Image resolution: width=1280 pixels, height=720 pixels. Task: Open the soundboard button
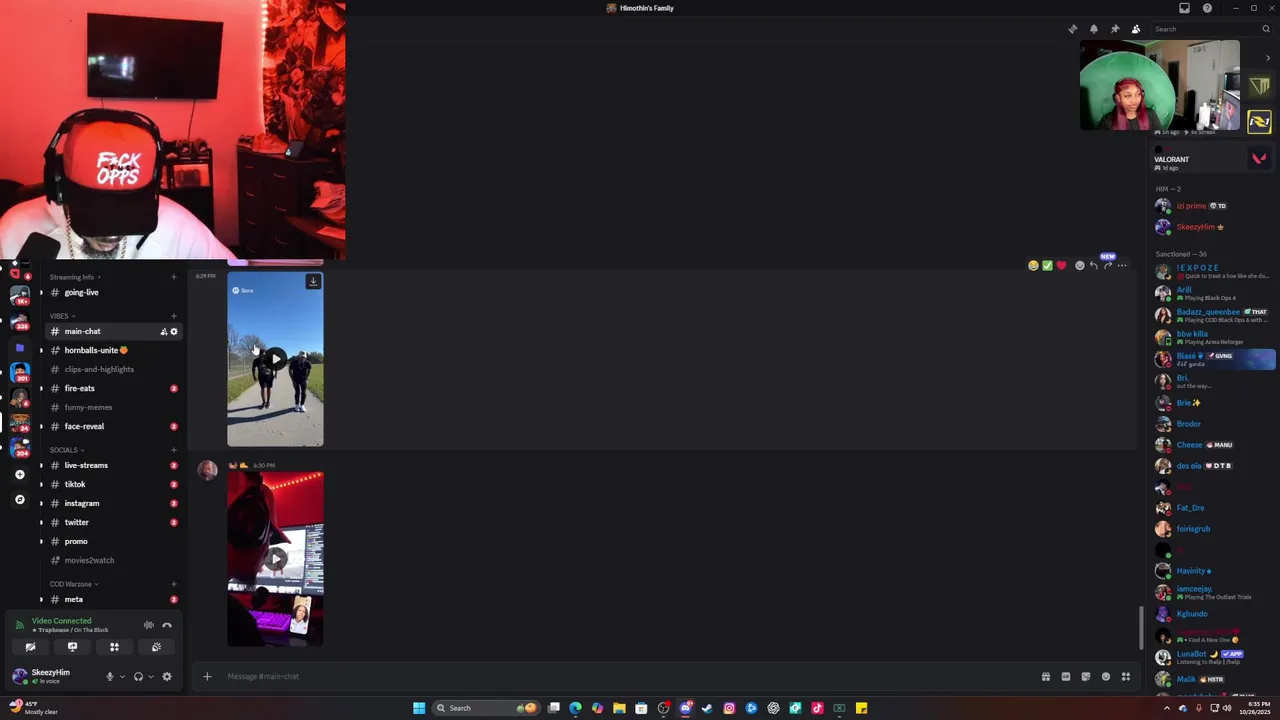(156, 647)
